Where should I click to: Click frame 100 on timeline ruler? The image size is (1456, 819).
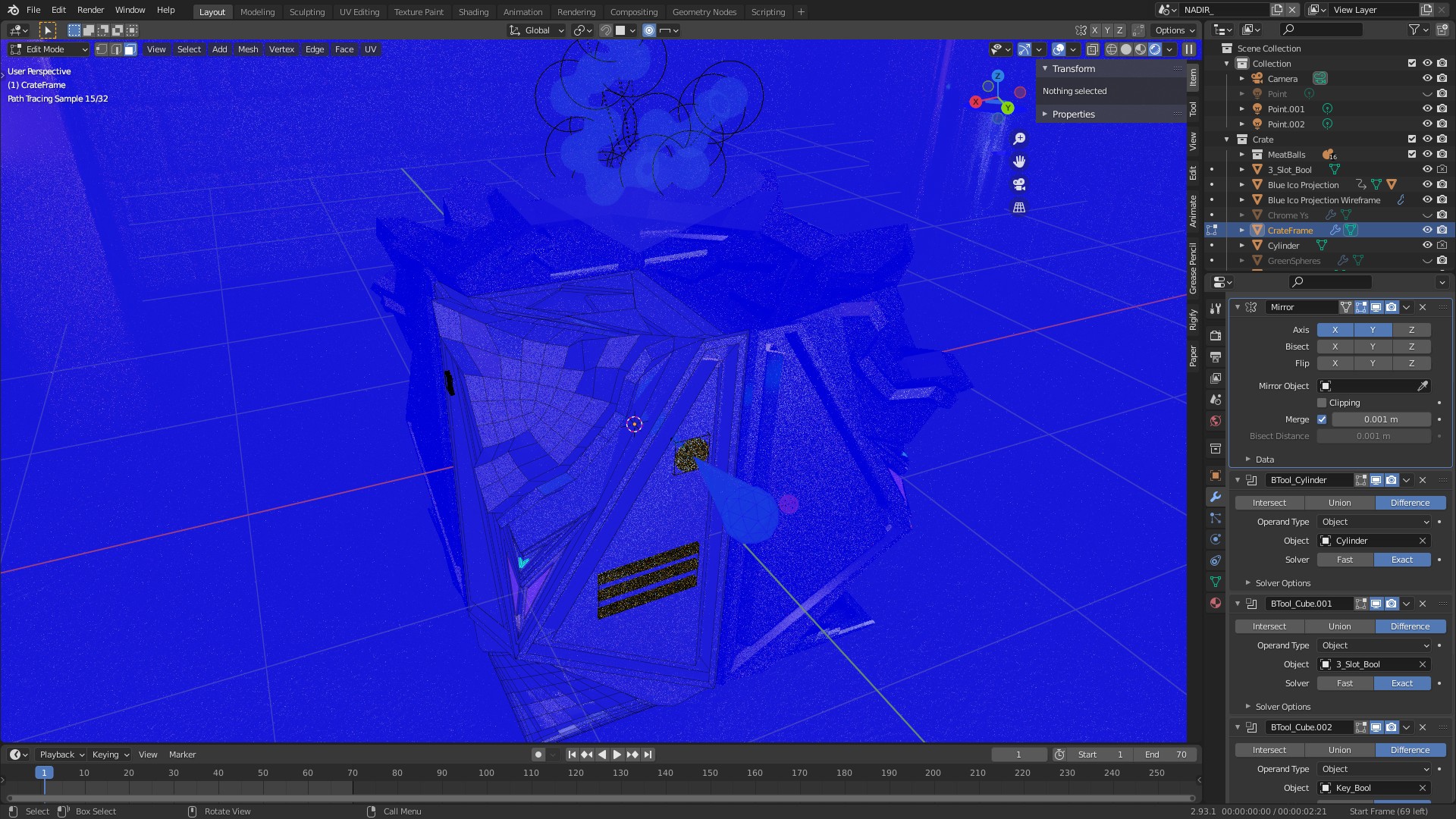coord(486,773)
